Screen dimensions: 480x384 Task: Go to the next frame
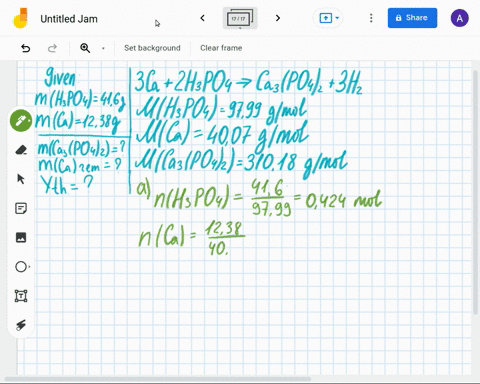click(x=278, y=18)
